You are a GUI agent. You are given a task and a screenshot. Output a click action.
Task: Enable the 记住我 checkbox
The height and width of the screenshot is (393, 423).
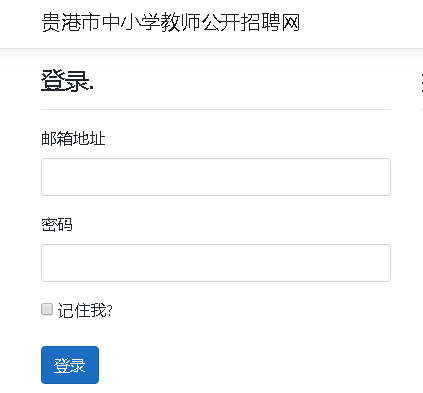click(47, 309)
